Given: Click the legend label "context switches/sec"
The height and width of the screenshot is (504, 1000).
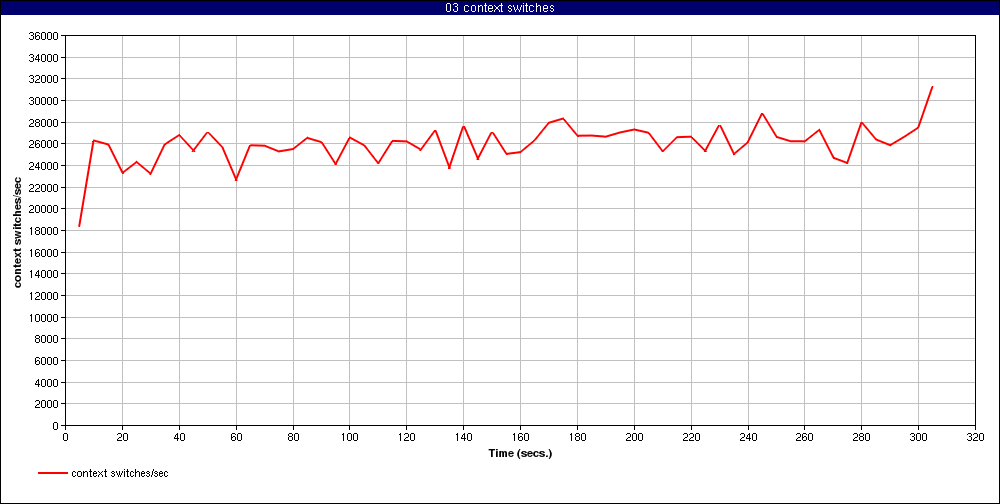Looking at the screenshot, I should pos(120,473).
